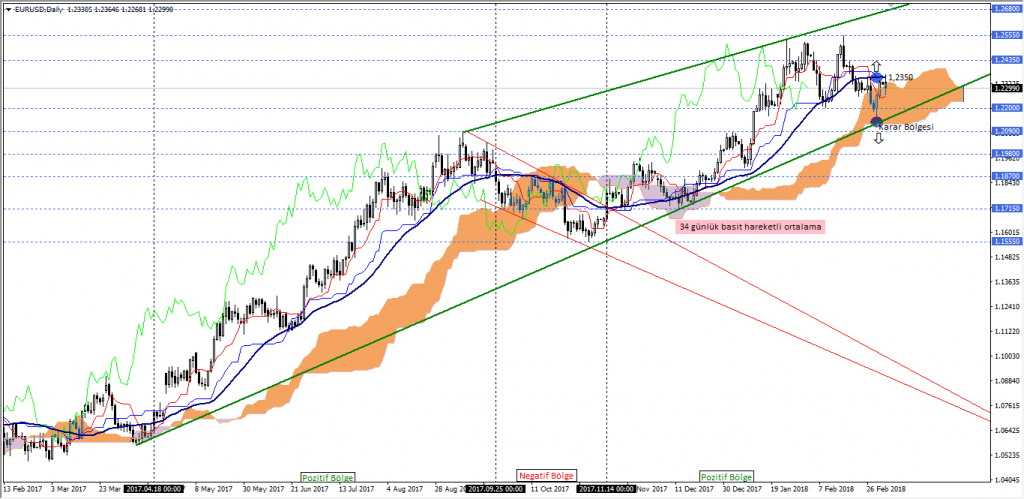The image size is (1024, 499).
Task: Click the 1.16015 price scale value
Action: click(x=1006, y=232)
